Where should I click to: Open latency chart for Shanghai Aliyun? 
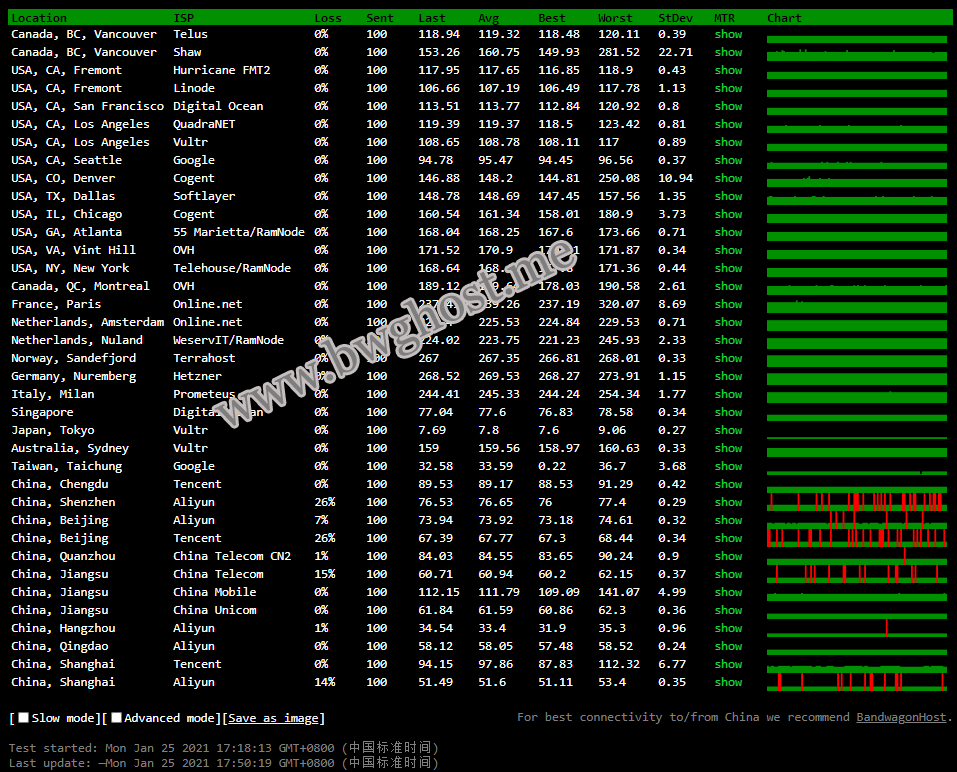(857, 682)
